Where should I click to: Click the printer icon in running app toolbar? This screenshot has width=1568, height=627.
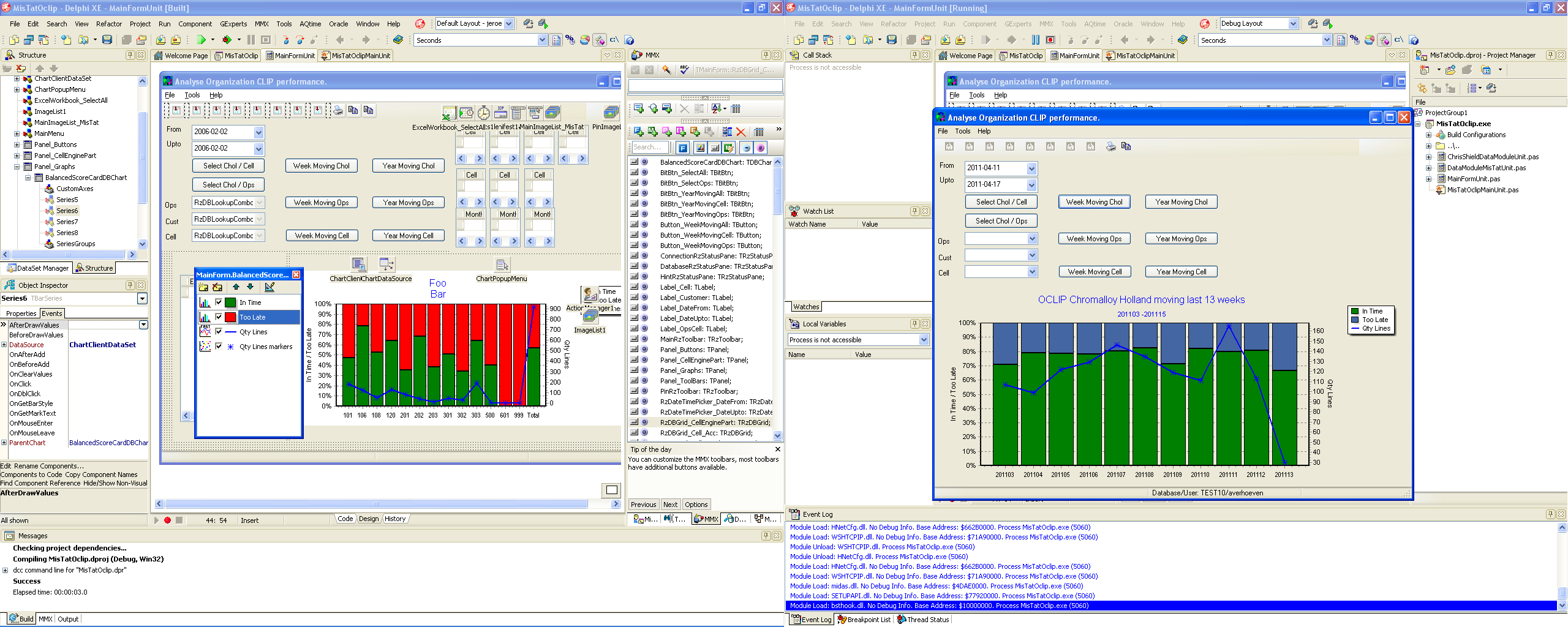(x=1110, y=146)
